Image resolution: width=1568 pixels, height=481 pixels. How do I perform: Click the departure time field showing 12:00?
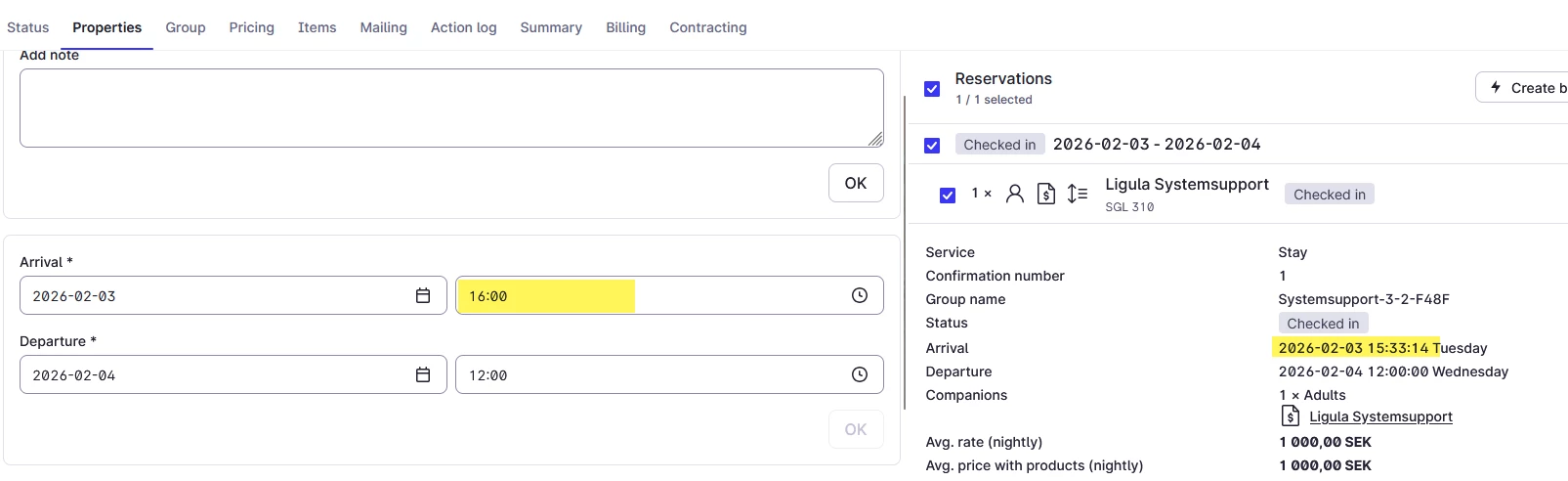(x=645, y=374)
